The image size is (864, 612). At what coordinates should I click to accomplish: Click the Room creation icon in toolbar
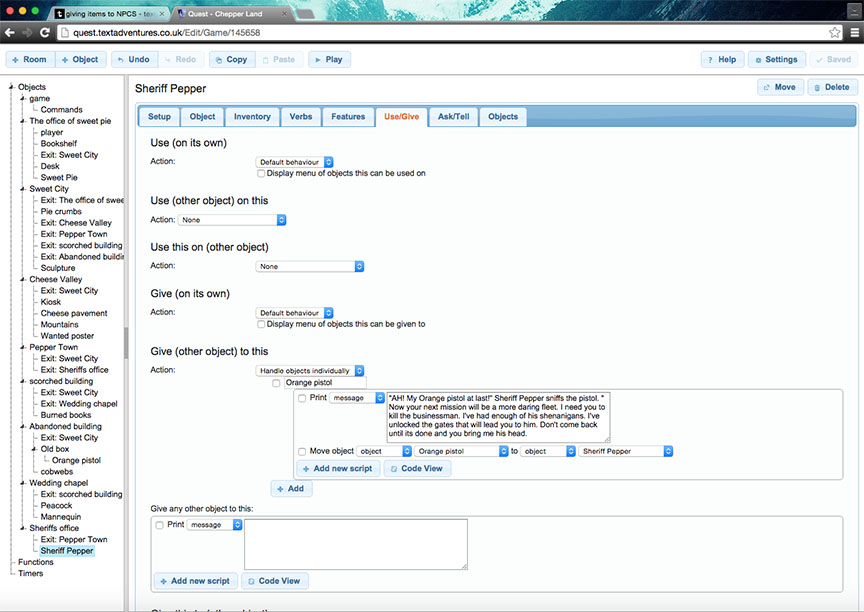29,59
